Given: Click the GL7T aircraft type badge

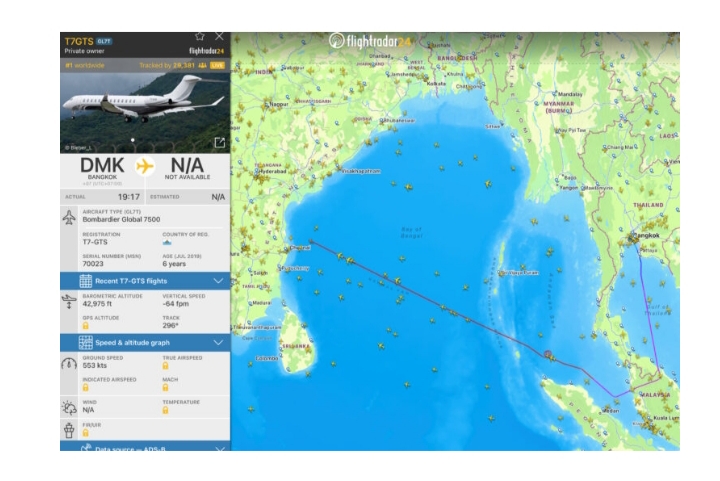Looking at the screenshot, I should [x=104, y=41].
